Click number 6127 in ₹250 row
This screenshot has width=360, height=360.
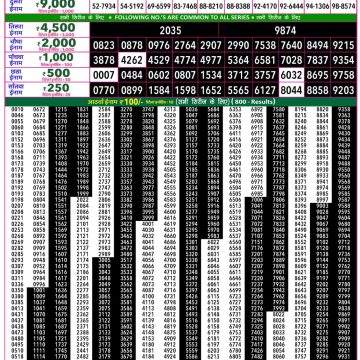[265, 90]
